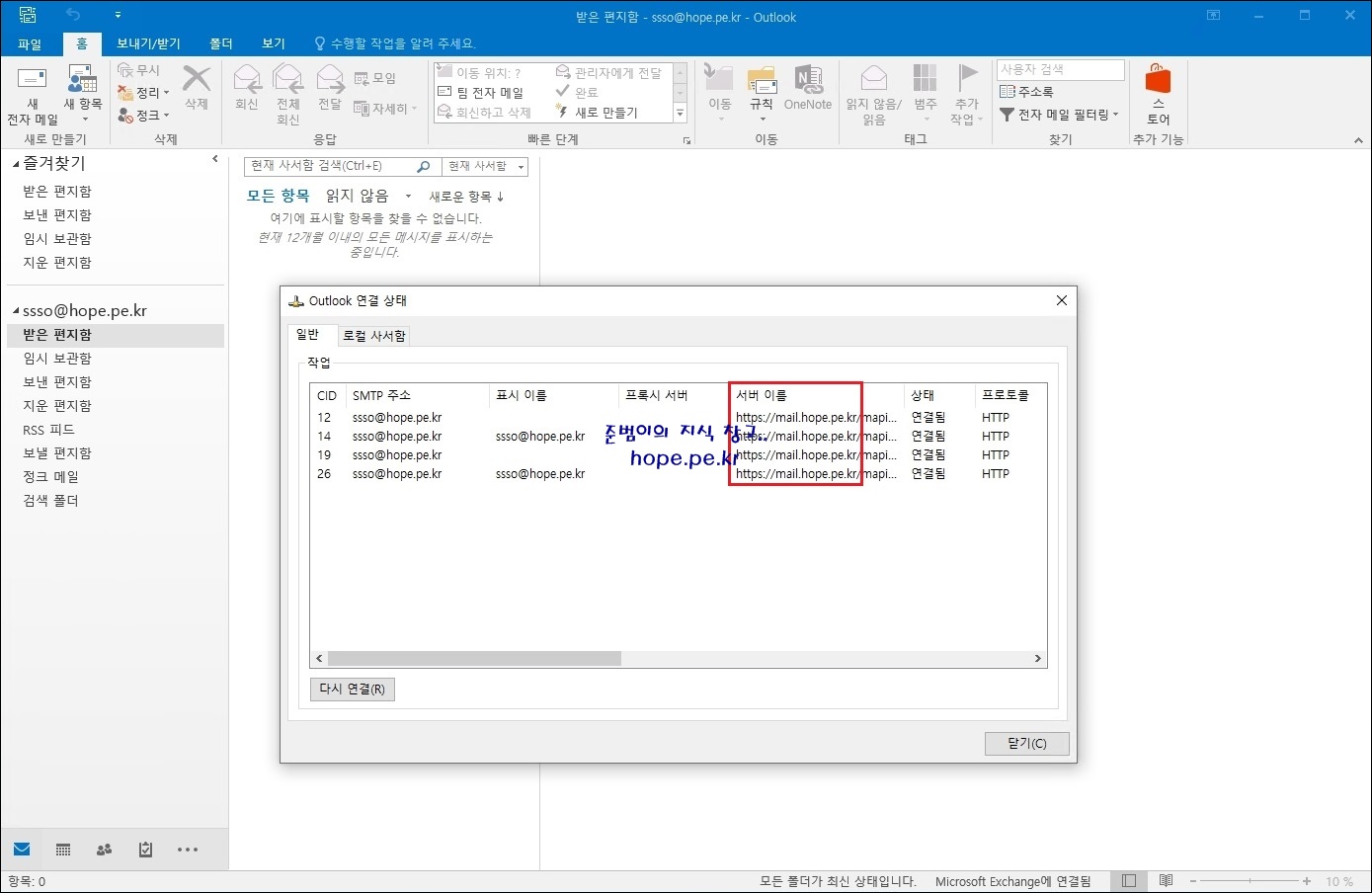Click the horizontal scrollbar in connection list
Screen dimensions: 1372x893
474,658
